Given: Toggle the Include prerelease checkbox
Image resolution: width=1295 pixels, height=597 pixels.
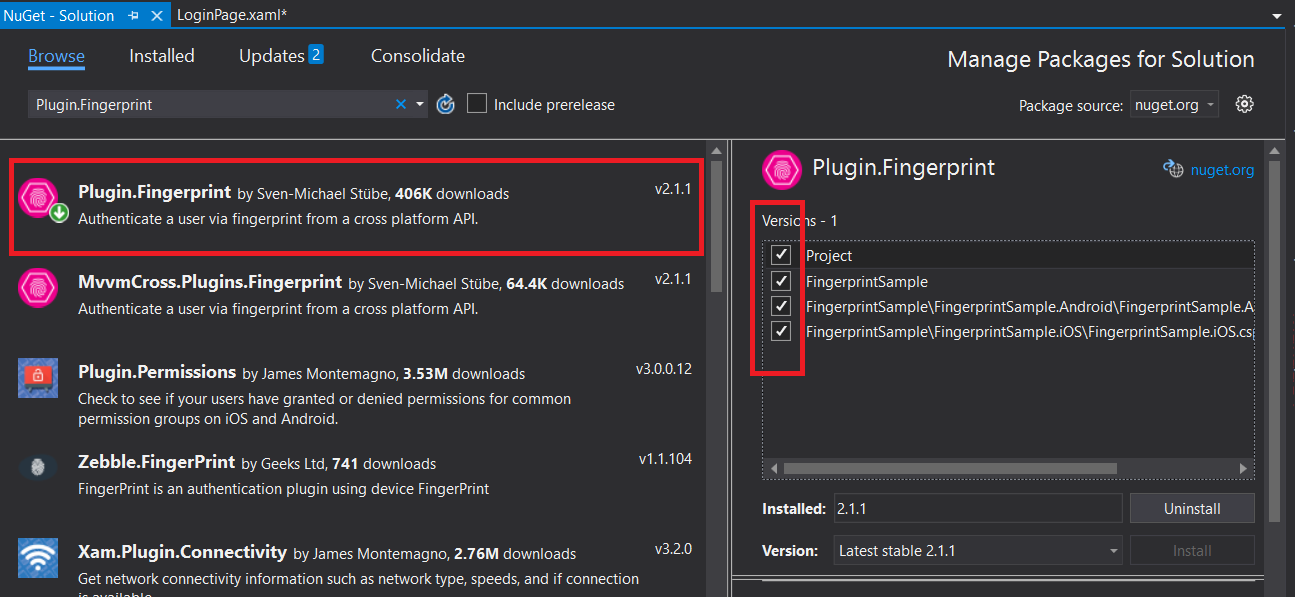Looking at the screenshot, I should point(477,104).
